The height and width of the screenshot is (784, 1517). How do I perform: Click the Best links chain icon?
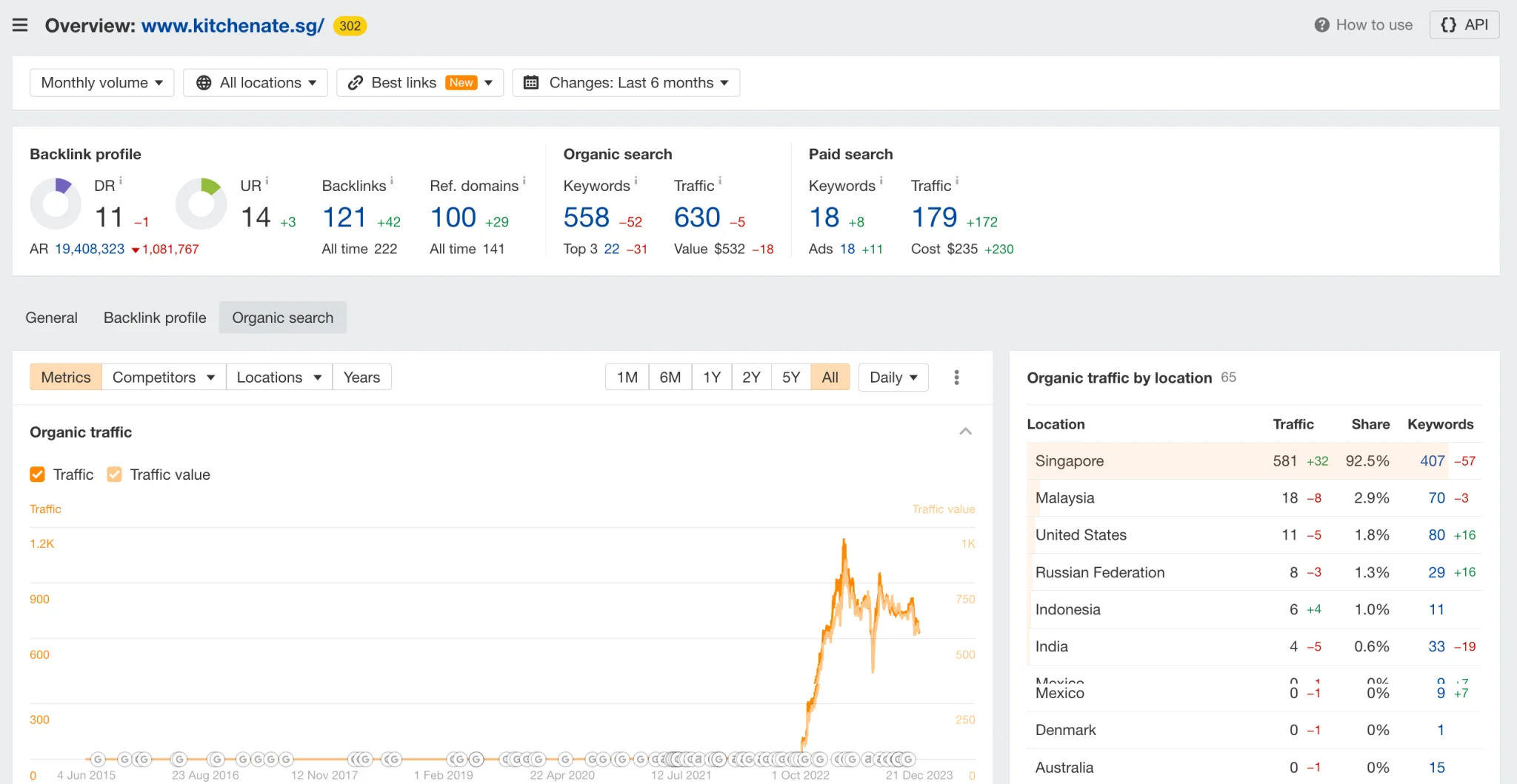tap(356, 83)
